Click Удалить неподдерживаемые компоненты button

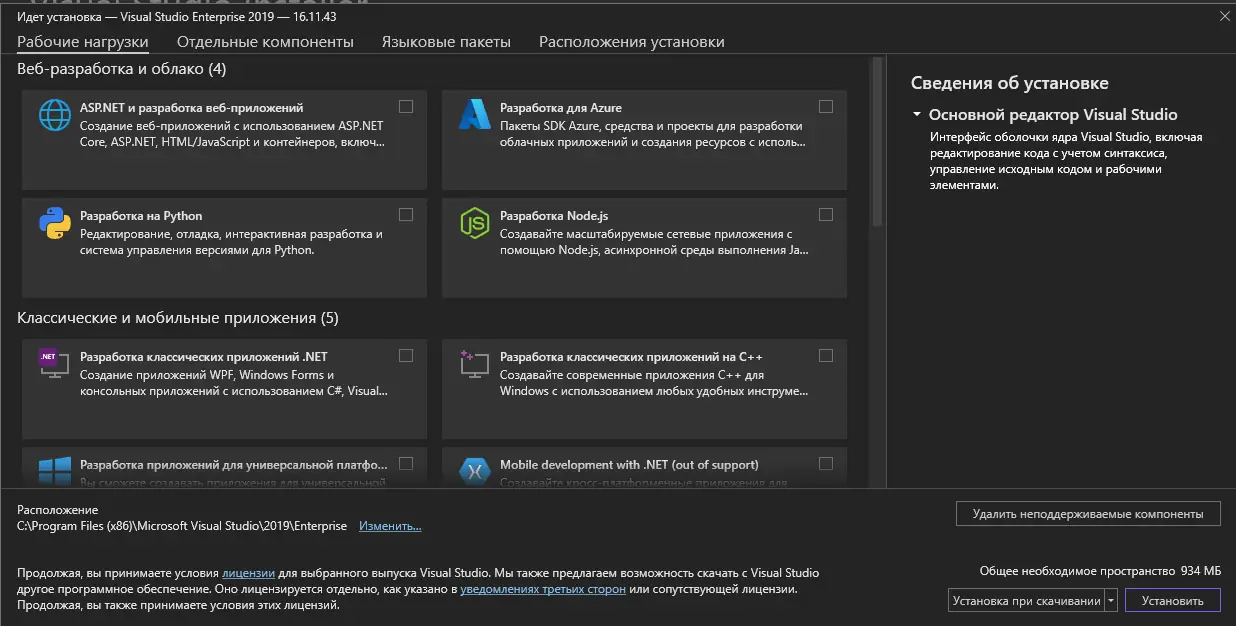pyautogui.click(x=1088, y=513)
